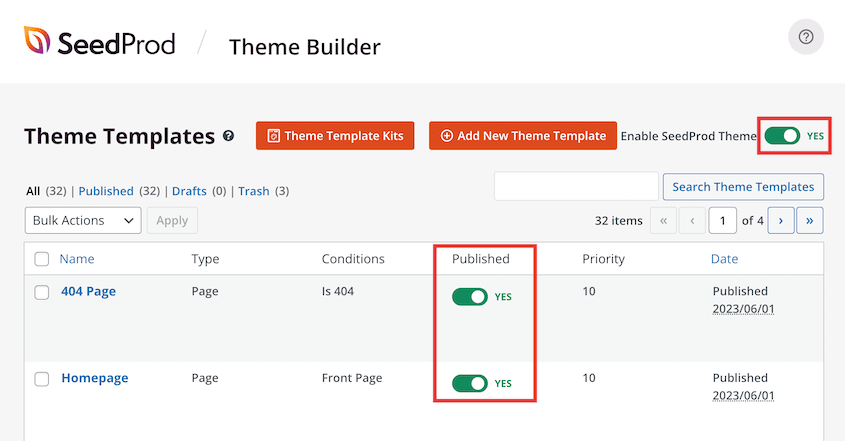Open the Homepage template
The width and height of the screenshot is (845, 441).
(95, 378)
